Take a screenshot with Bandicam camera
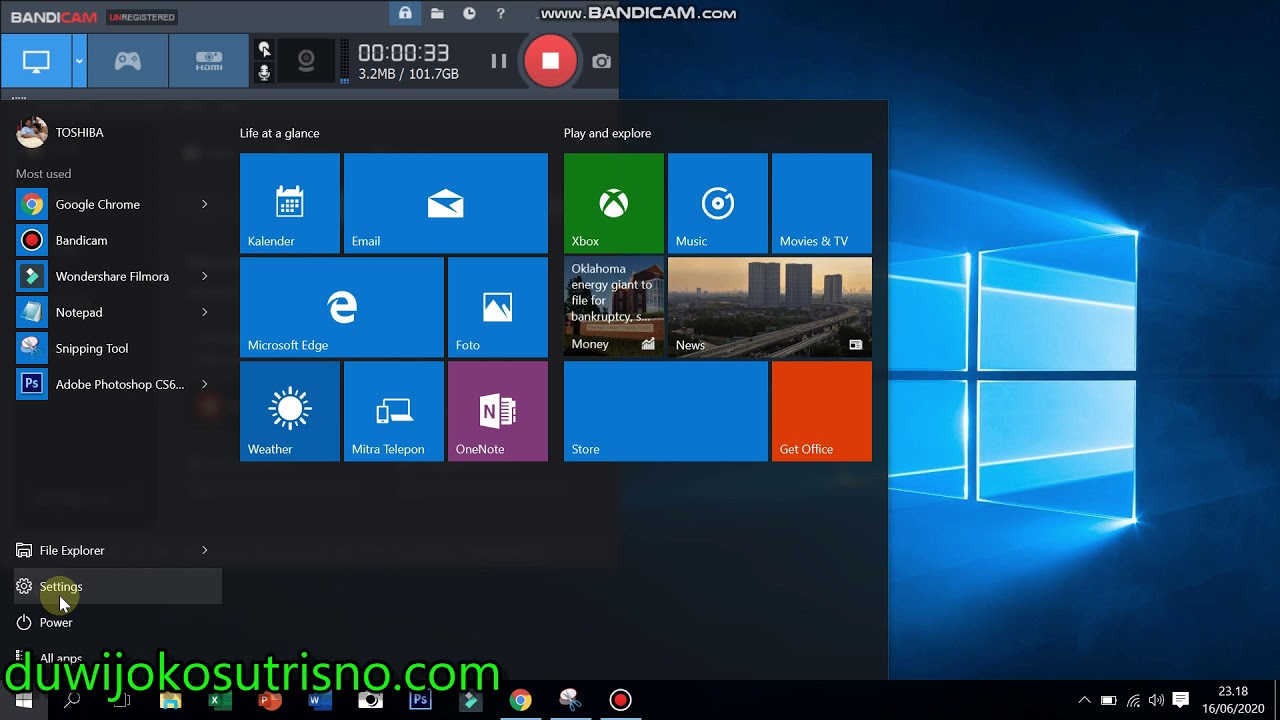 coord(601,61)
